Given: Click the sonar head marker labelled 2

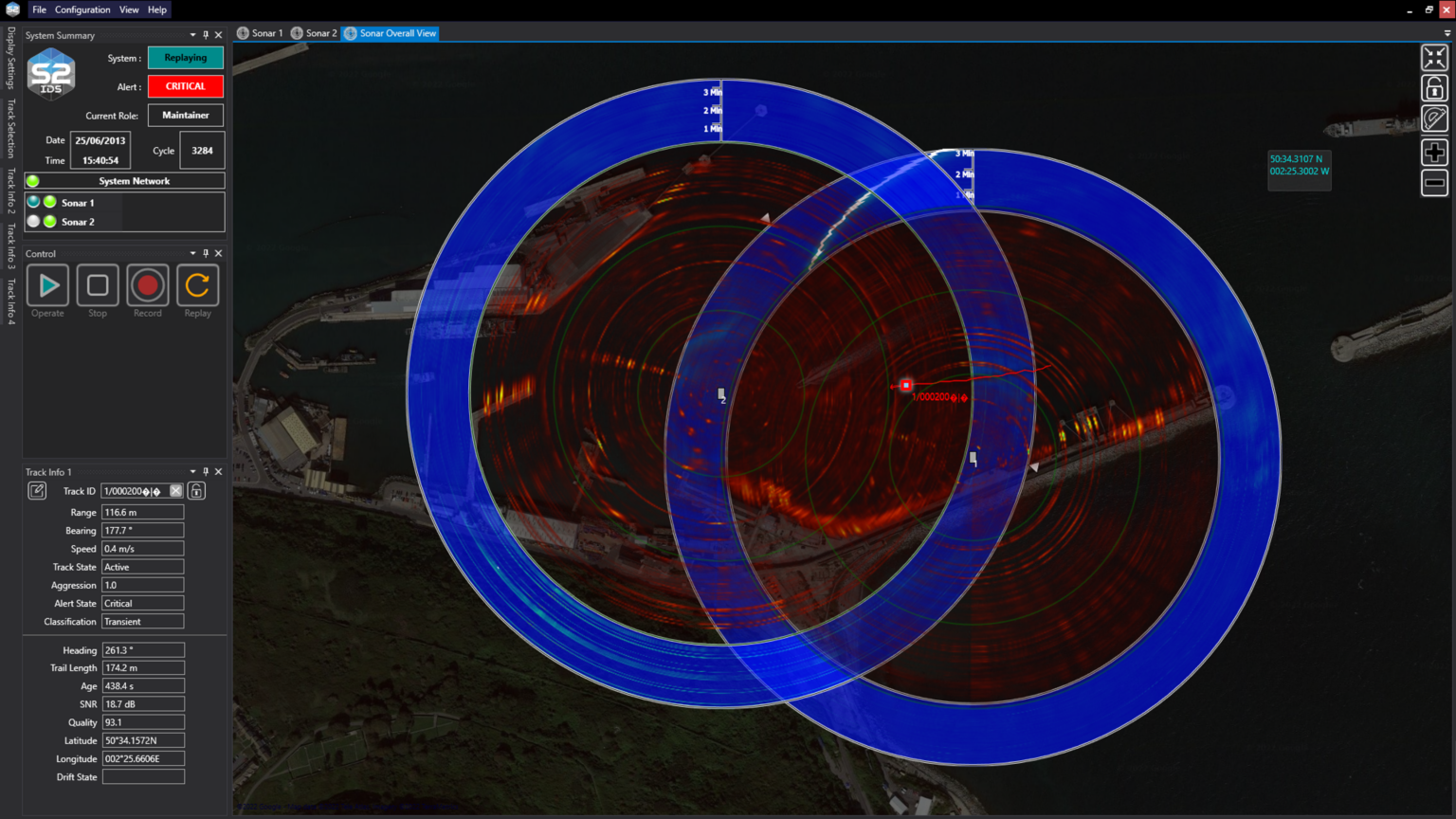Looking at the screenshot, I should pos(721,394).
